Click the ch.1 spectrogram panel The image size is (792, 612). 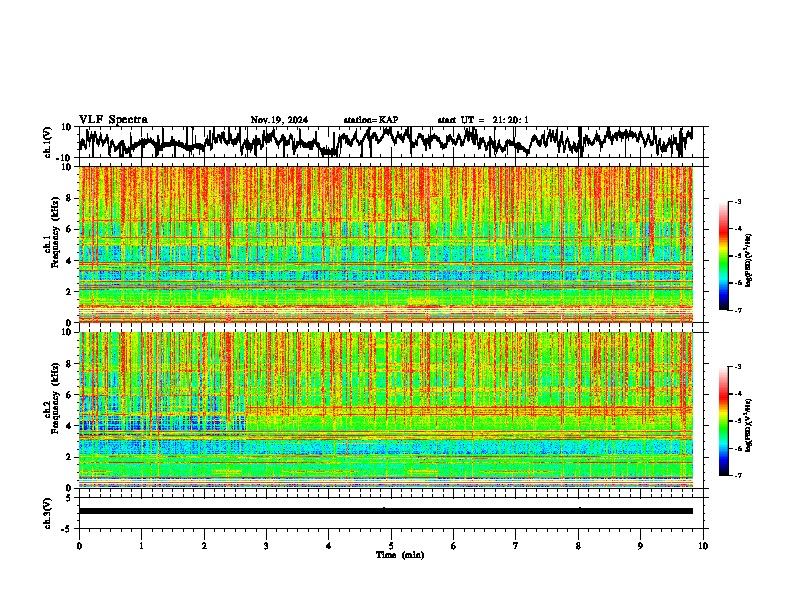(385, 244)
